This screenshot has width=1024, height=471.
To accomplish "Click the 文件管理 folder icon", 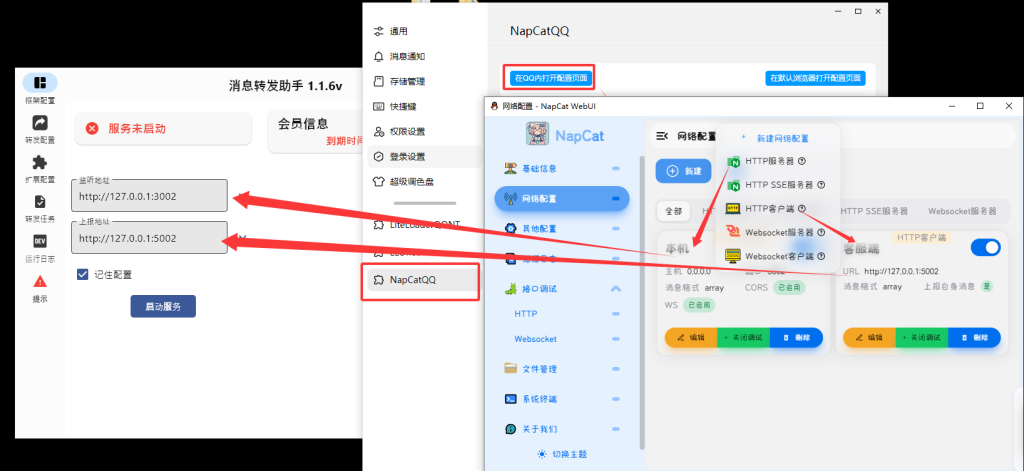I will (511, 368).
